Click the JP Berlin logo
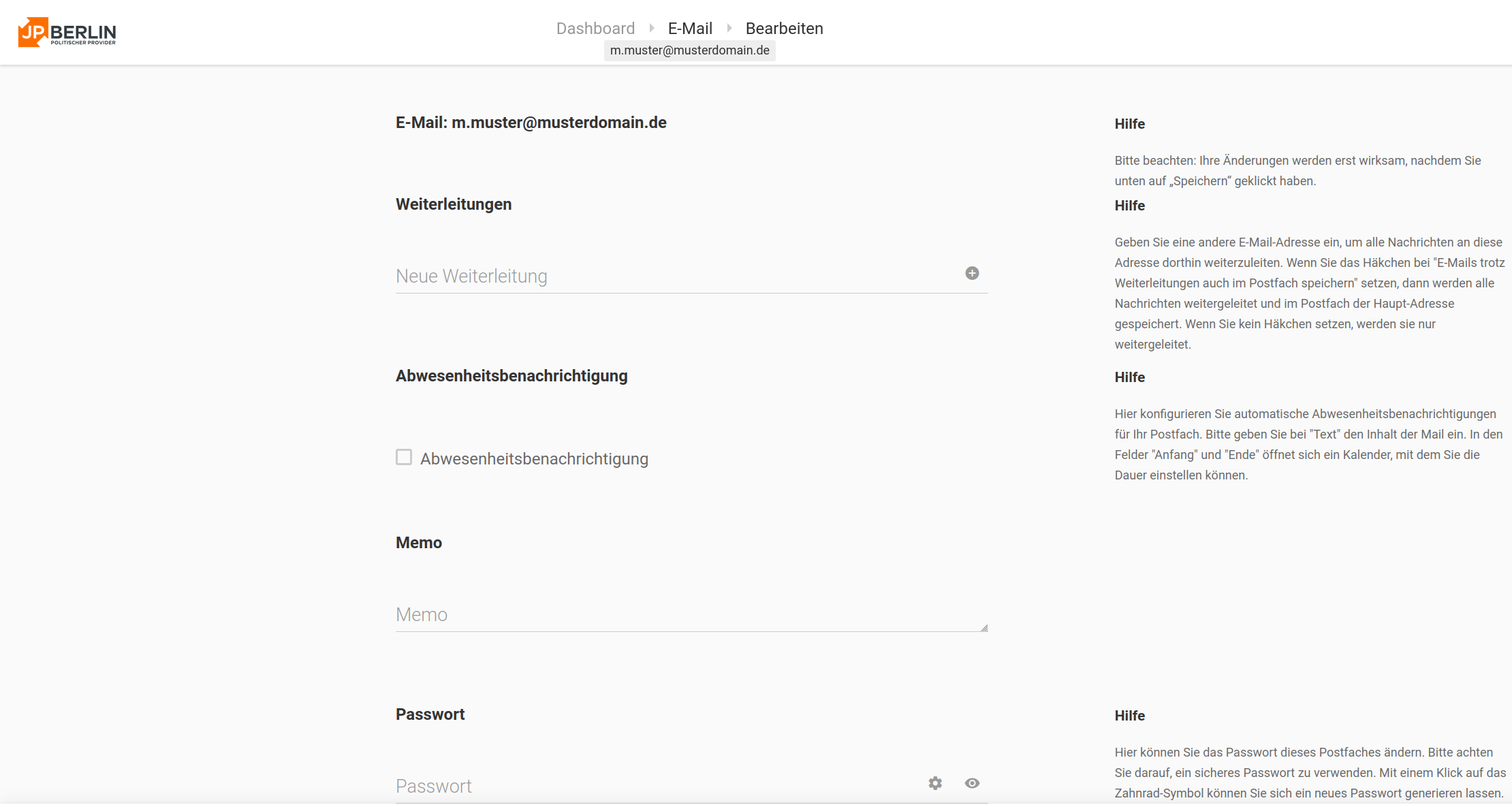Image resolution: width=1512 pixels, height=807 pixels. tap(67, 32)
